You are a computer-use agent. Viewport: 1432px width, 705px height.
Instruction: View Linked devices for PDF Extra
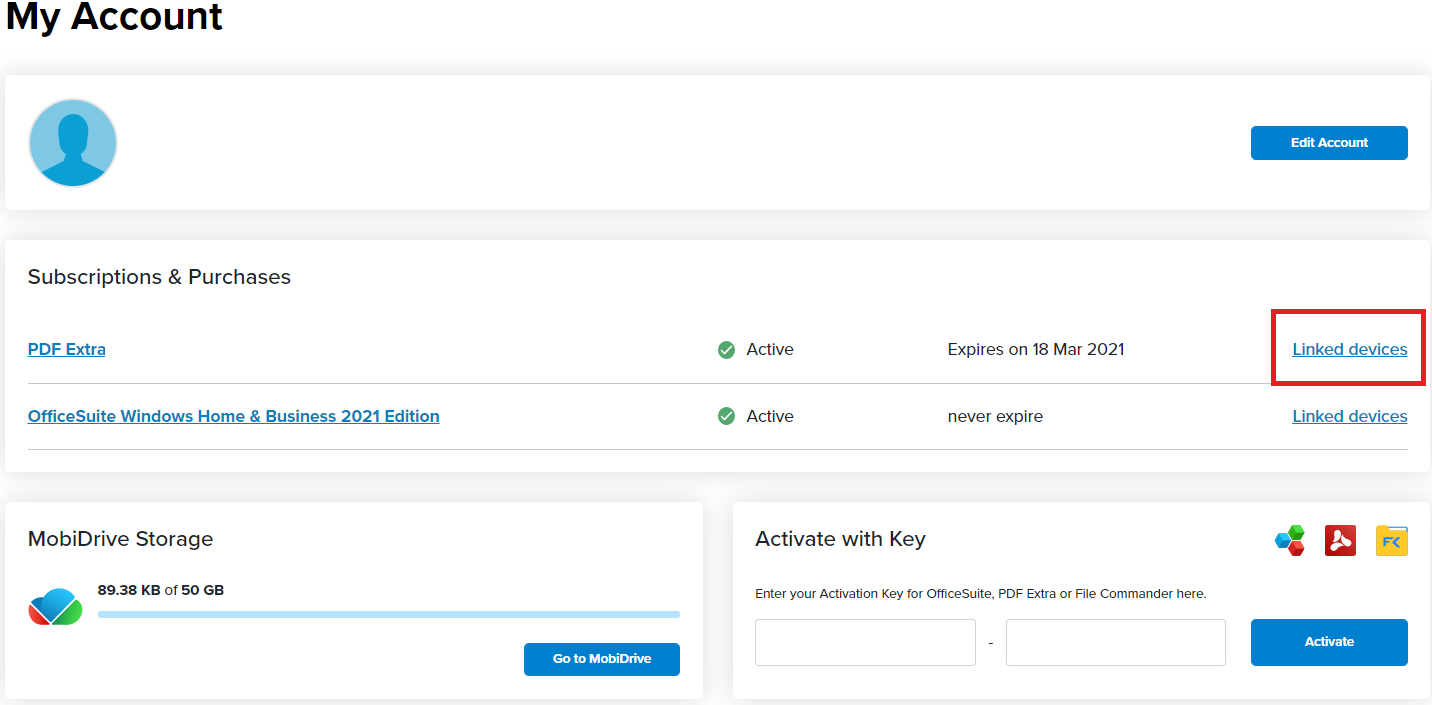click(x=1350, y=349)
